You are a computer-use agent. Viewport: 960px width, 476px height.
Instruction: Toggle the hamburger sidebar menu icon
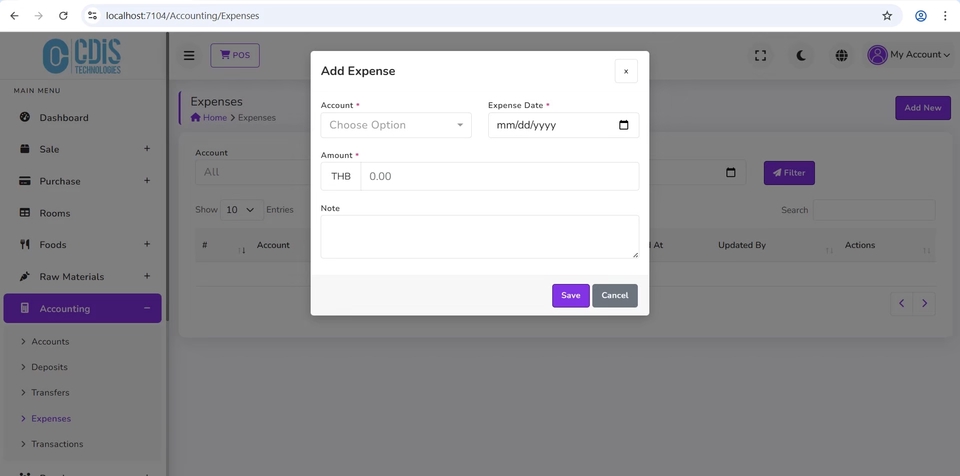[x=189, y=55]
